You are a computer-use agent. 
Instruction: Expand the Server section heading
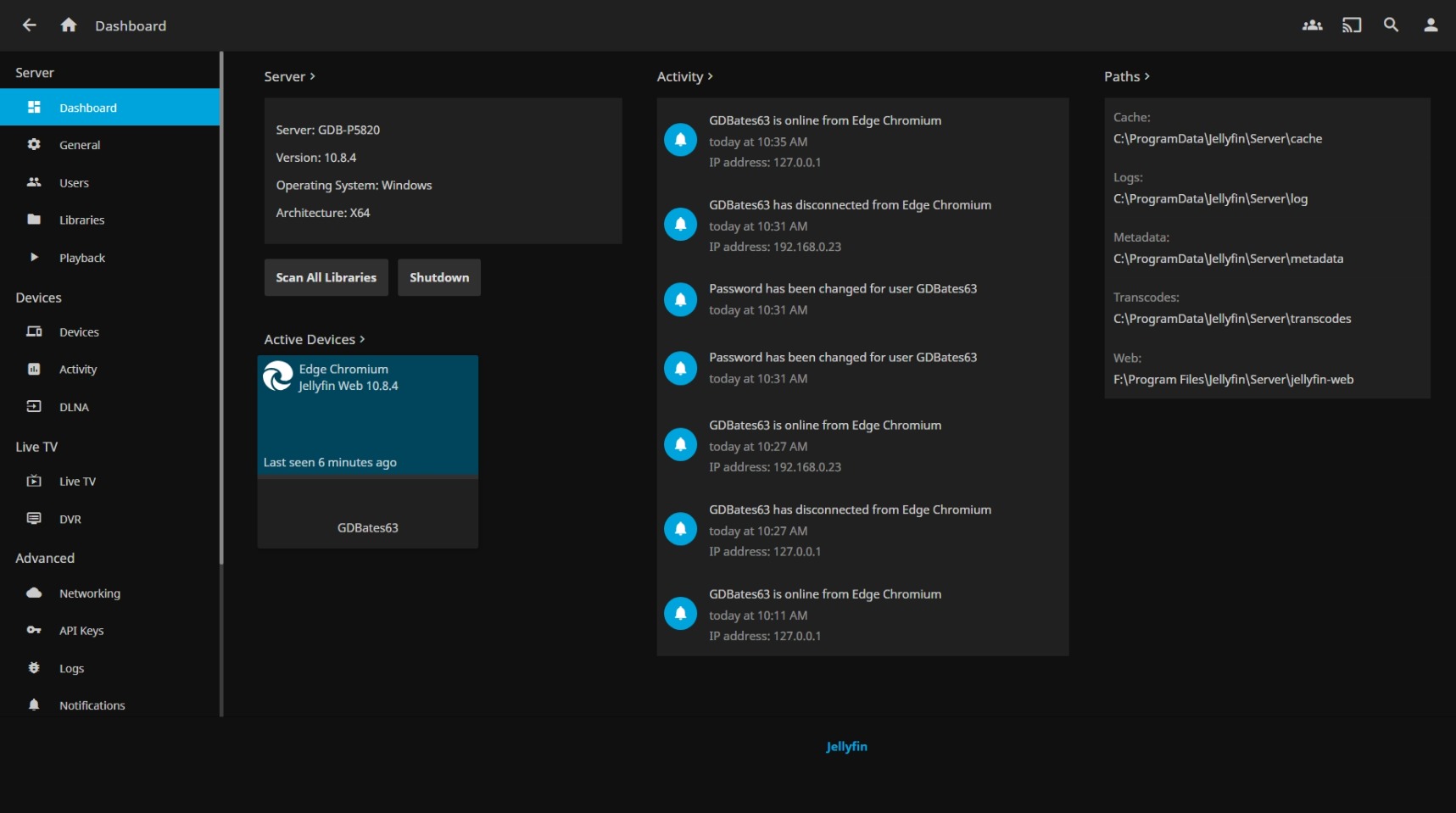289,76
